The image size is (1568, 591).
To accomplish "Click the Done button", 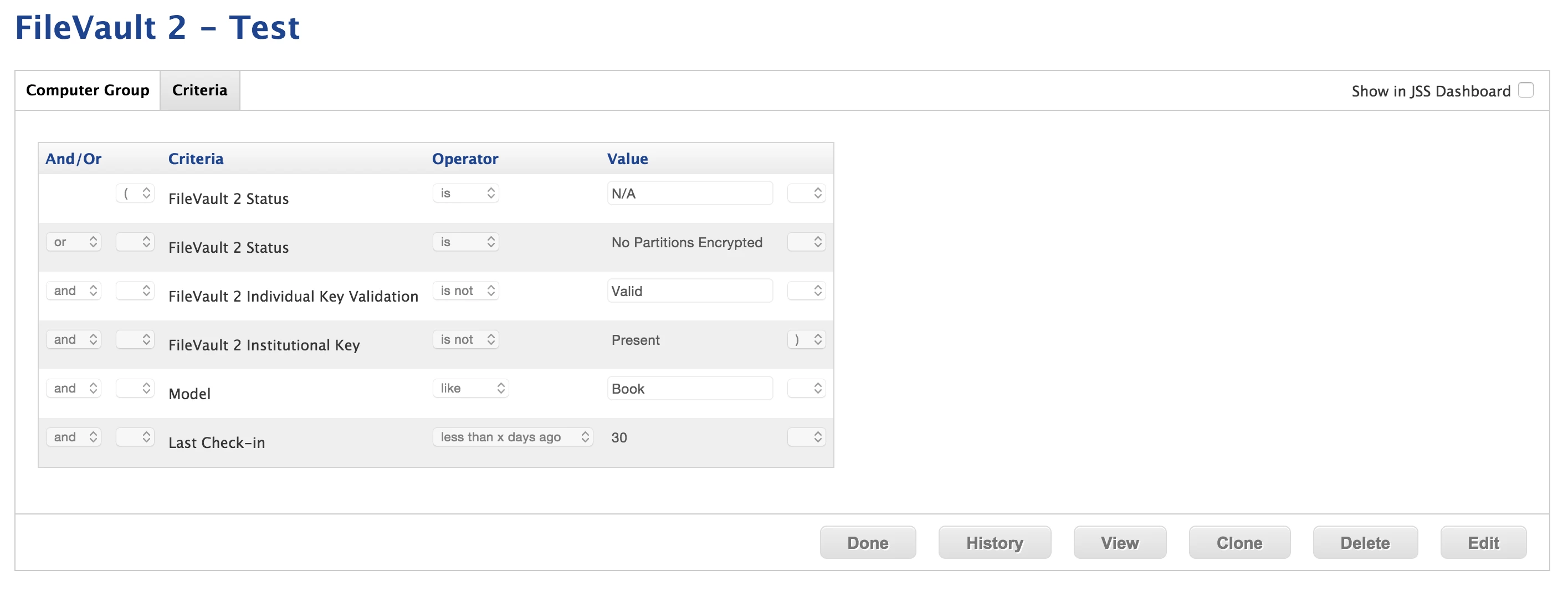I will point(868,542).
